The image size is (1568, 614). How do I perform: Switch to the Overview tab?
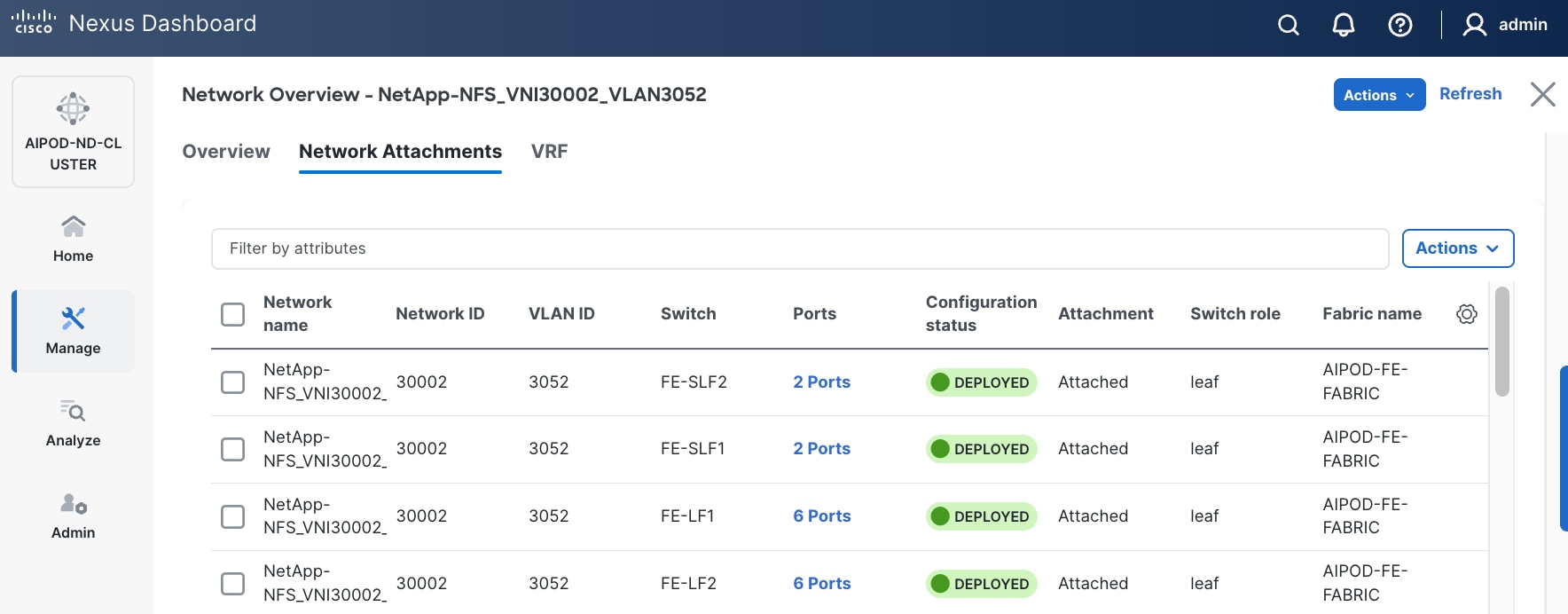pos(226,152)
